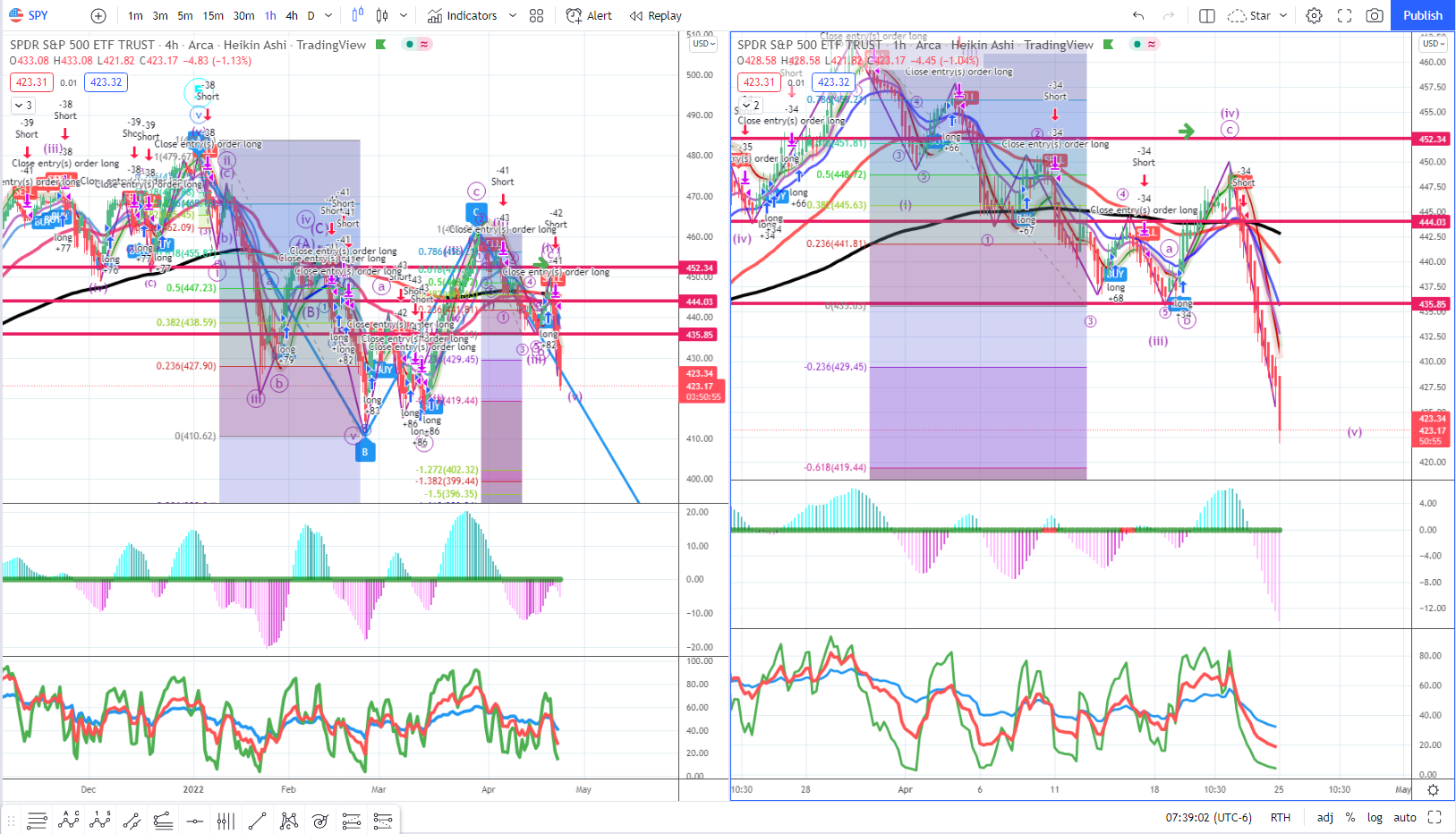Open USD currency dropdown on 4h chart
Image resolution: width=1456 pixels, height=834 pixels.
click(x=702, y=44)
